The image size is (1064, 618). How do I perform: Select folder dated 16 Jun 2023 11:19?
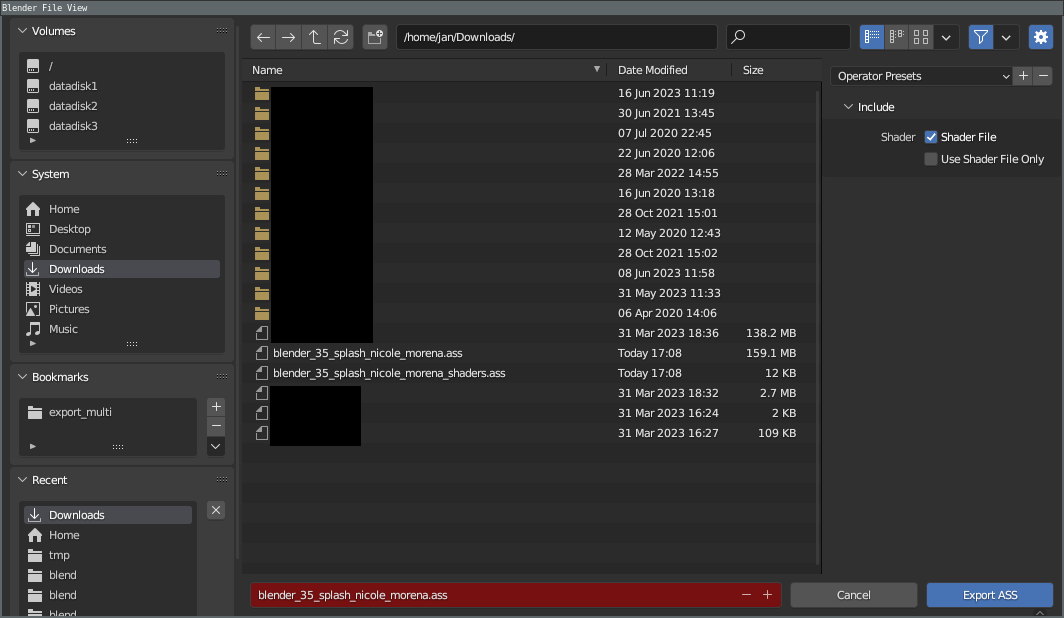point(529,93)
